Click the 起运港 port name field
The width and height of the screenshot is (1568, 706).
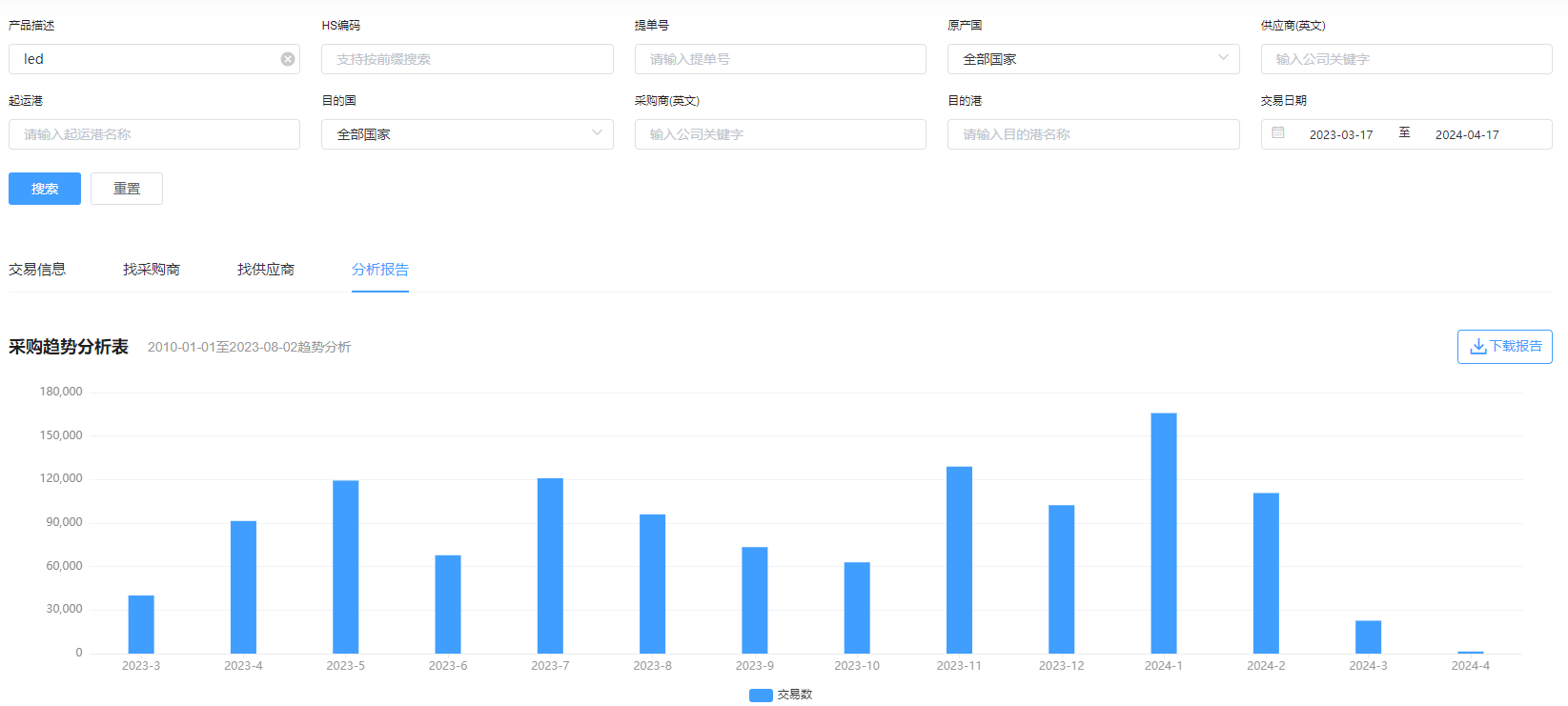(x=154, y=134)
